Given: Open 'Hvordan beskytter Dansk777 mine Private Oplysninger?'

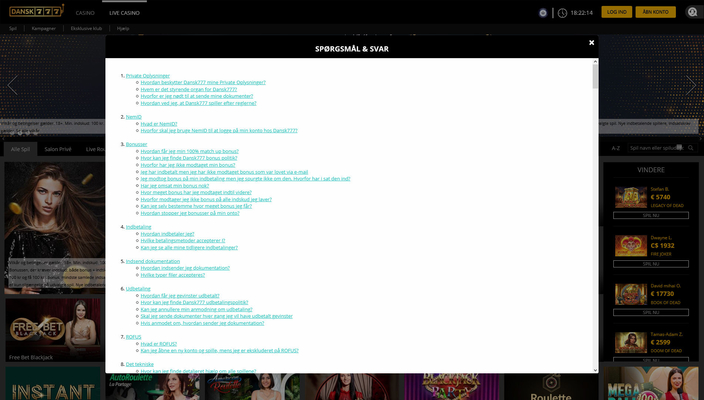Looking at the screenshot, I should [203, 83].
